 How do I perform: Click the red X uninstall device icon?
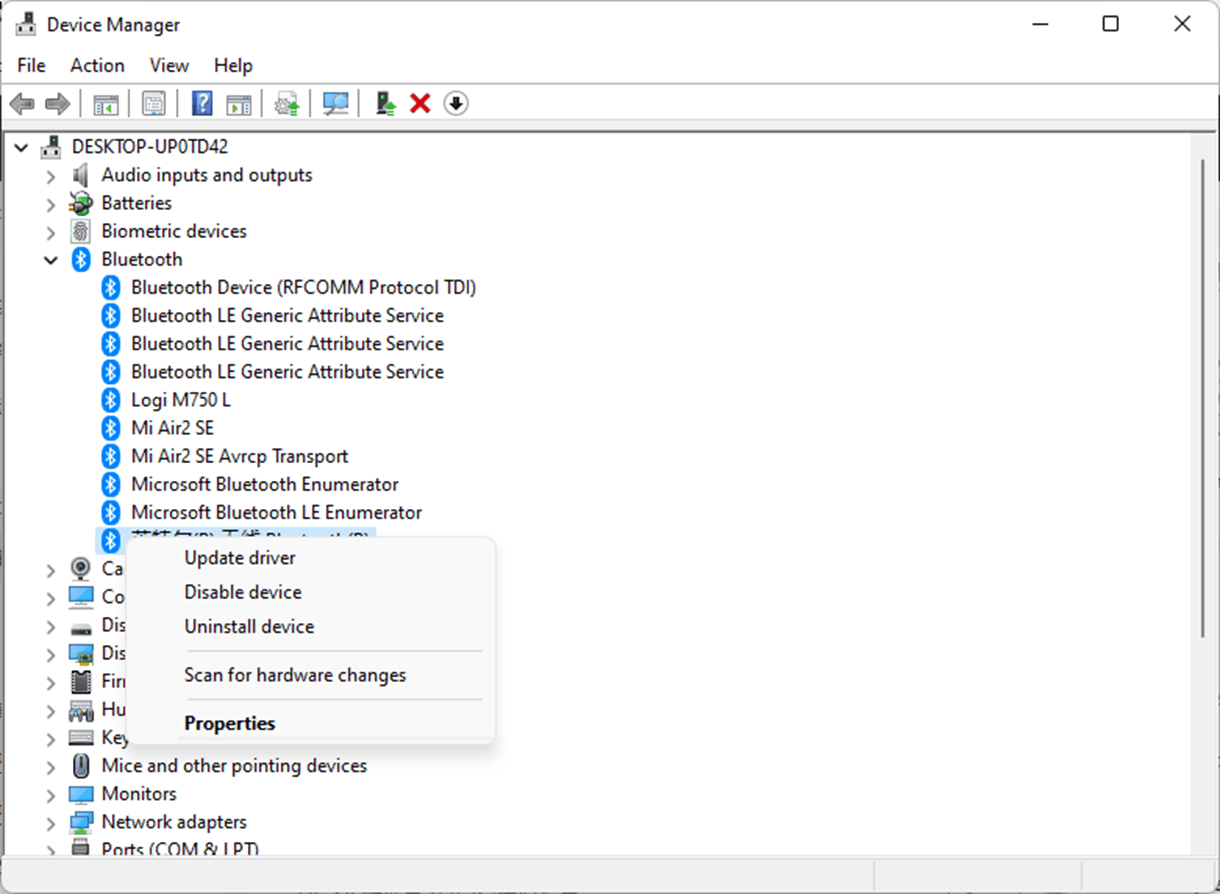pos(420,103)
